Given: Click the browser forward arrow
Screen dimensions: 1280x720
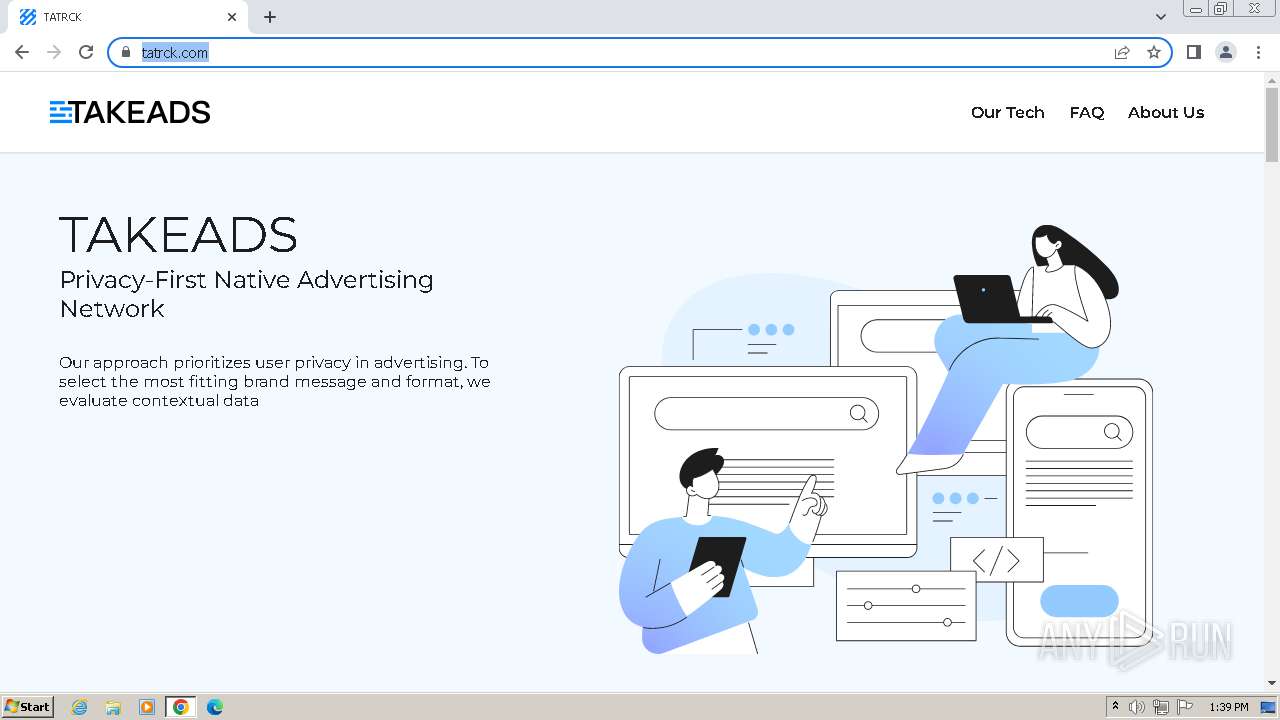Looking at the screenshot, I should 54,52.
